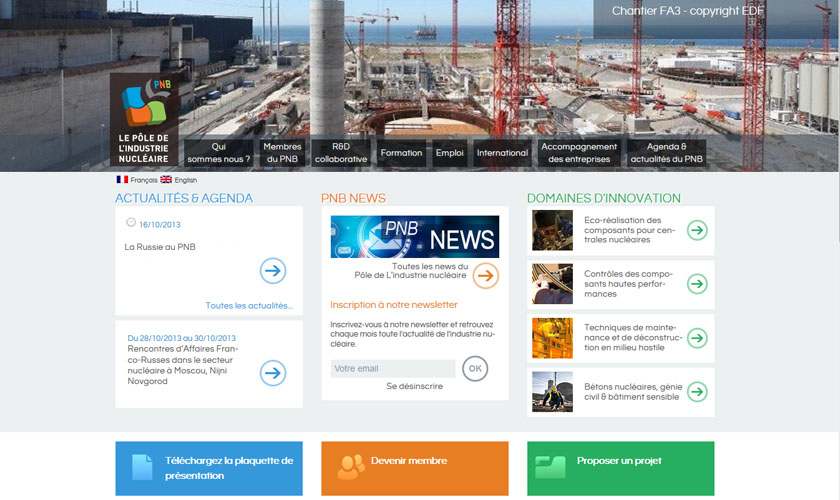Click blue arrow beside Rencontres d'Affaires Franco-Russes
840x500 pixels.
click(272, 373)
